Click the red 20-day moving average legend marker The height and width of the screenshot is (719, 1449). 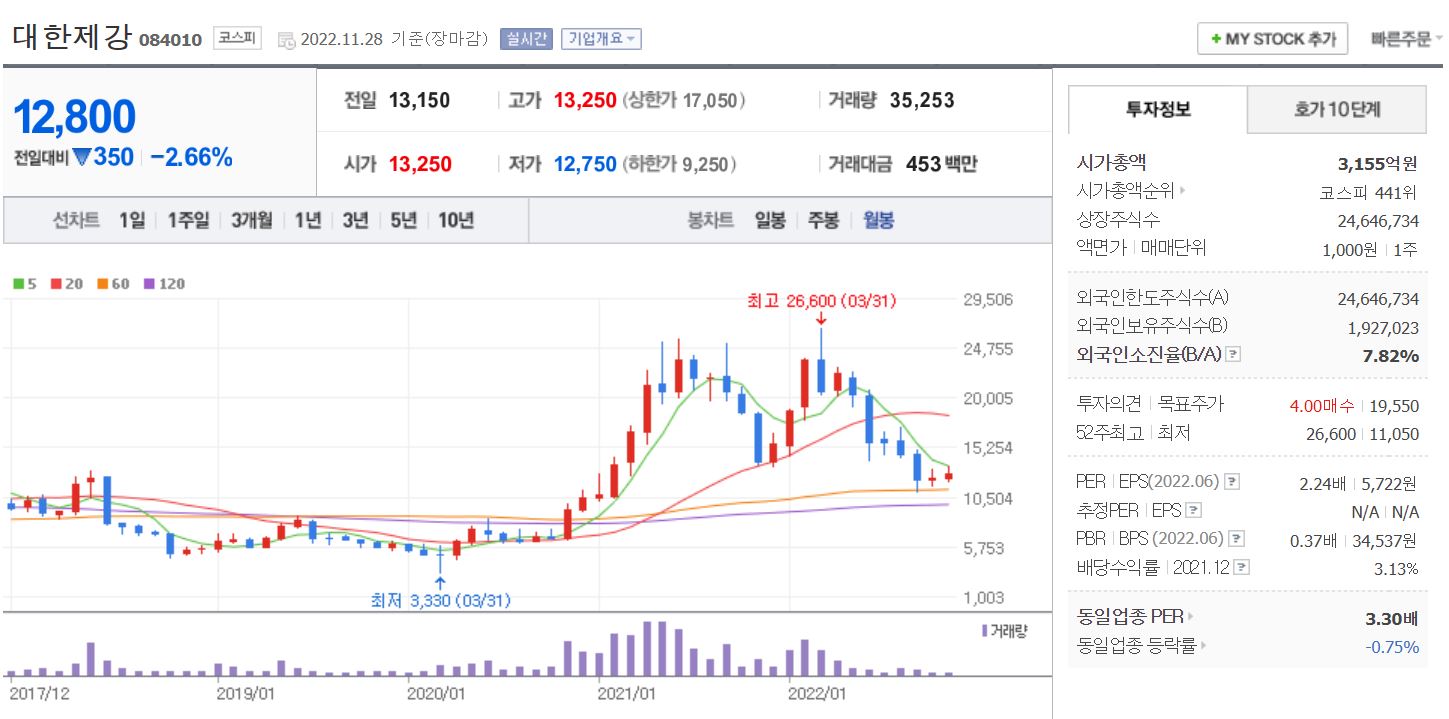pos(56,284)
